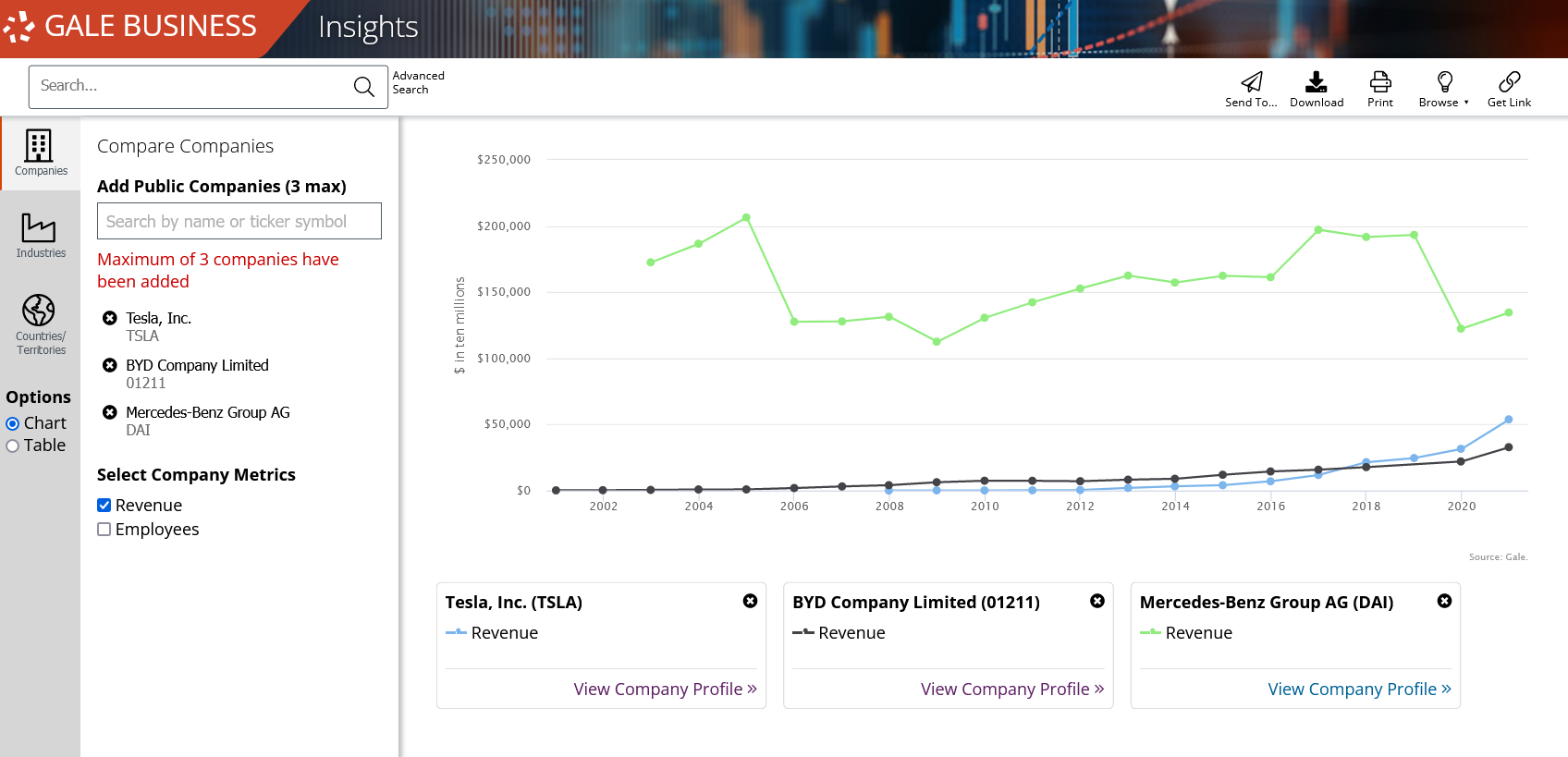The image size is (1568, 757).
Task: Click the Gale Business logo
Action: click(x=130, y=26)
